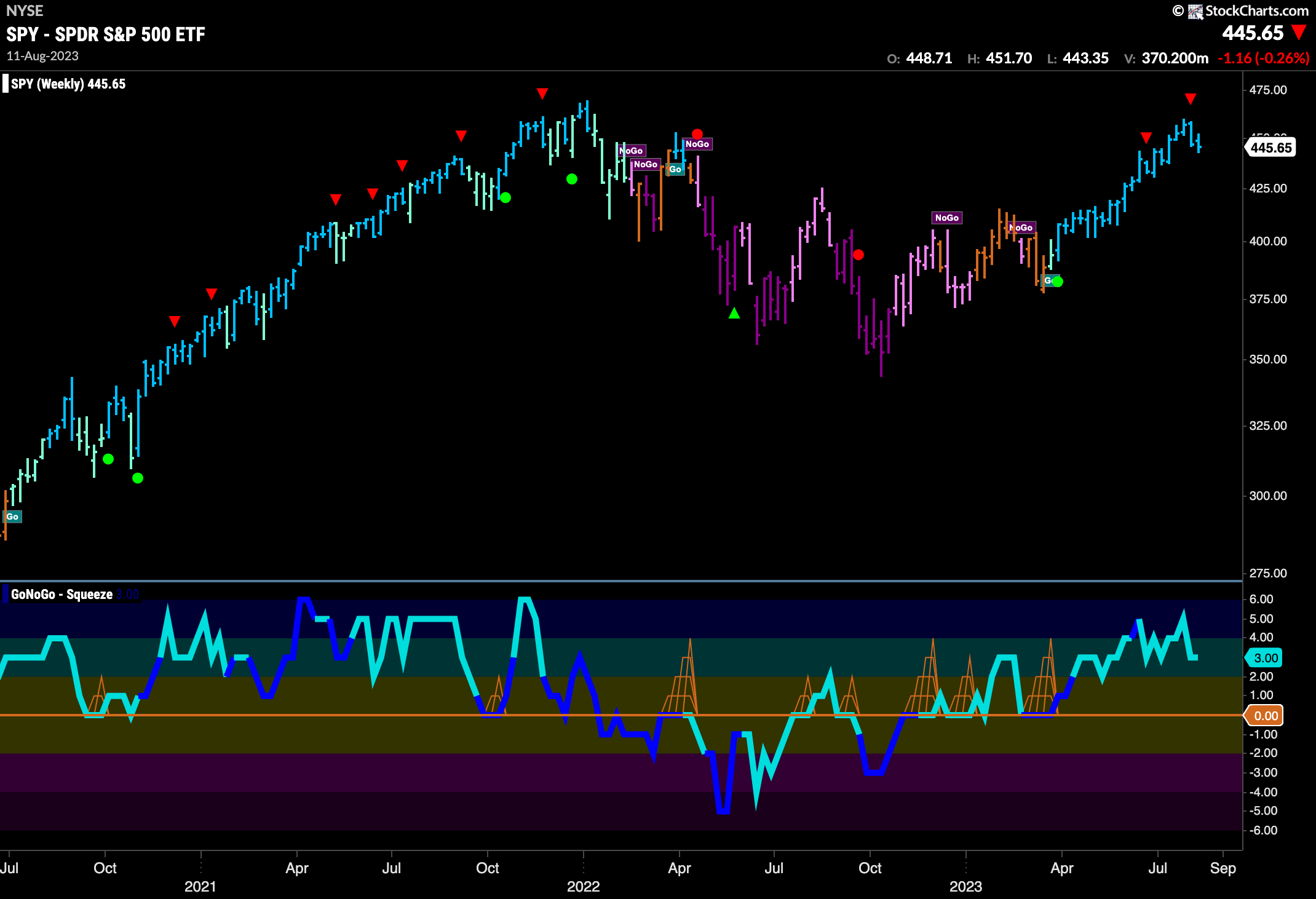The height and width of the screenshot is (899, 1316).
Task: Click the red dot marker near September 2022
Action: [858, 255]
